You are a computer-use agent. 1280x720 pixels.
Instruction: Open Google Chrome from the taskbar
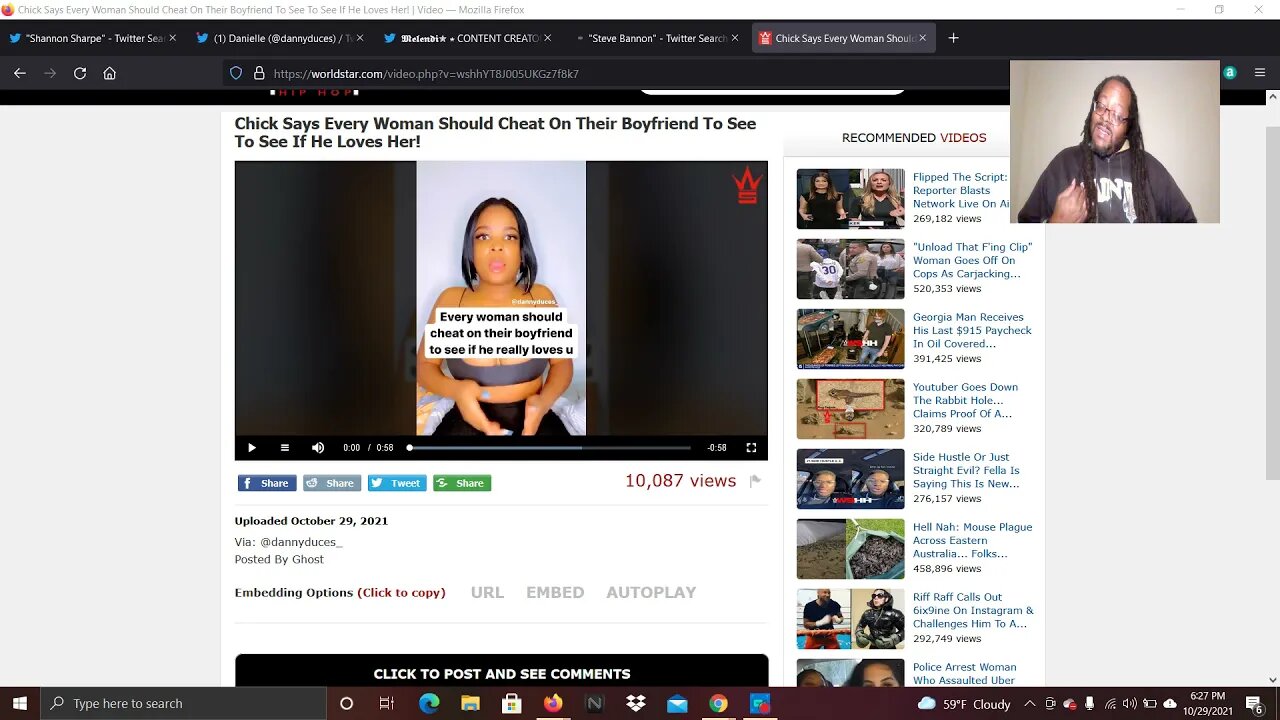tap(718, 703)
